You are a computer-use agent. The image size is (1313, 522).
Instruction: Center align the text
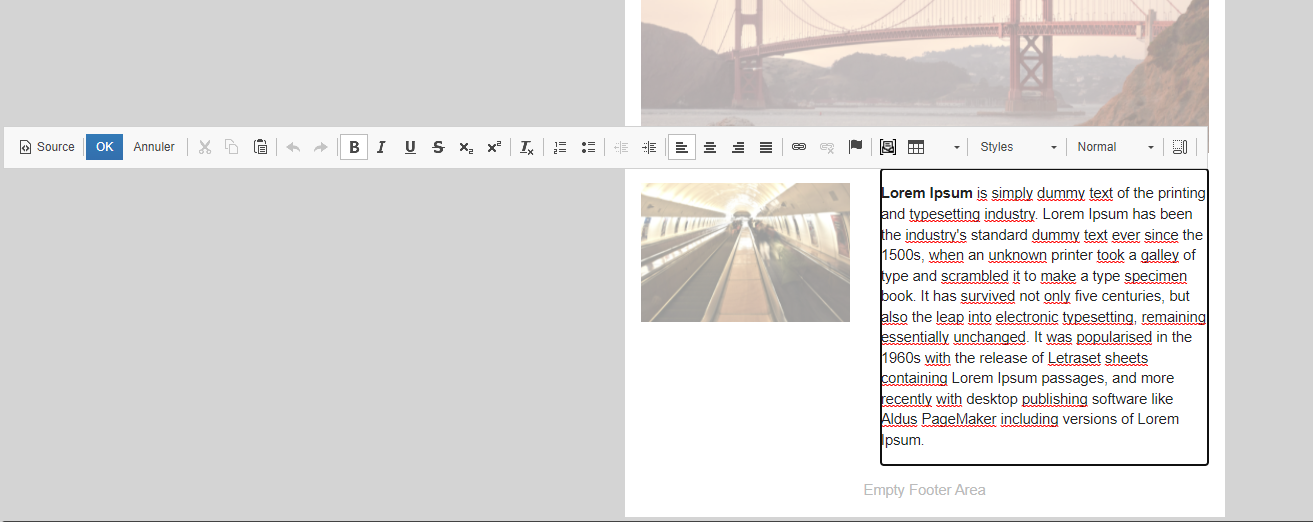(x=710, y=147)
